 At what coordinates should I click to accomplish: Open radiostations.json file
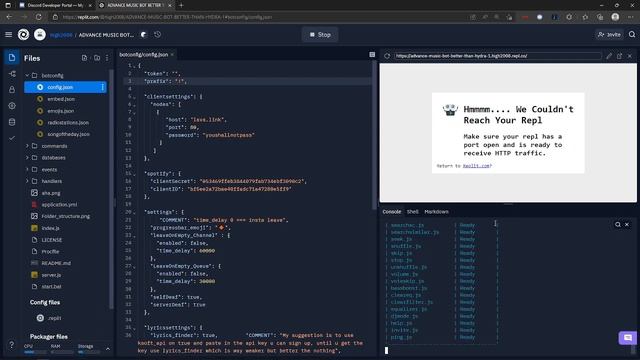click(68, 122)
